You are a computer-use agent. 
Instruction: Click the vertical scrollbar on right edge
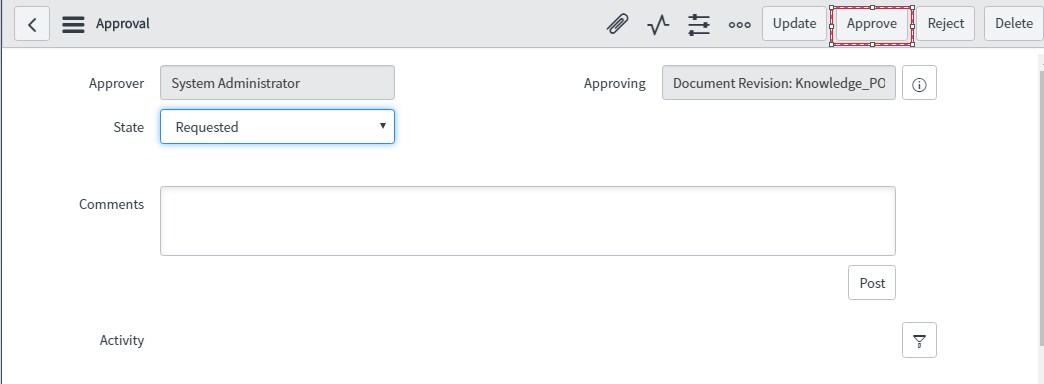point(1041,200)
